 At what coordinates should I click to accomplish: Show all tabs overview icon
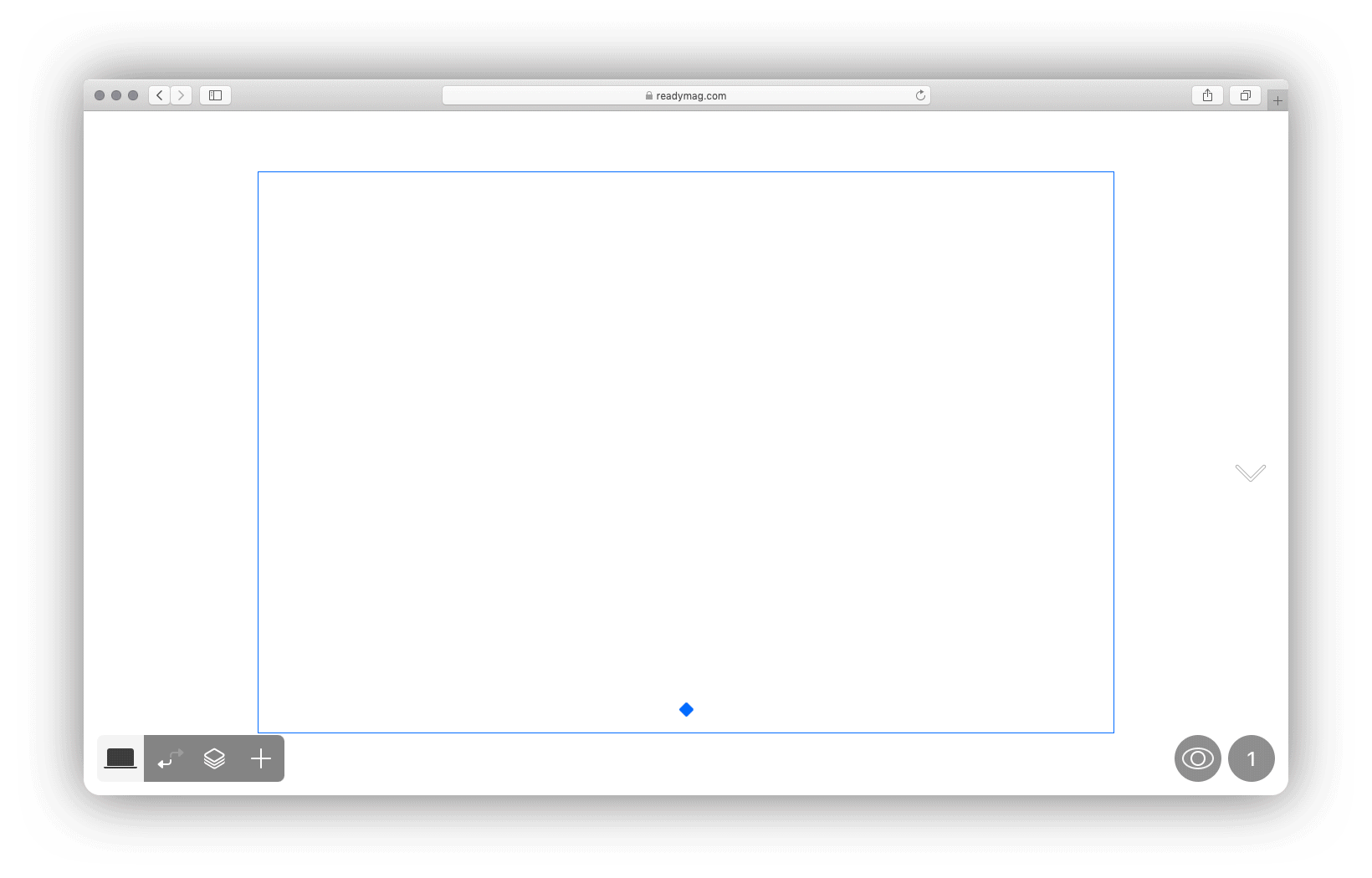pyautogui.click(x=1245, y=95)
